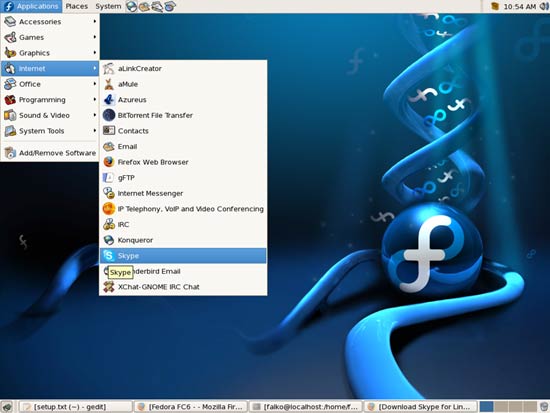Expand the Graphics submenu
Viewport: 550px width, 413px height.
pyautogui.click(x=50, y=53)
